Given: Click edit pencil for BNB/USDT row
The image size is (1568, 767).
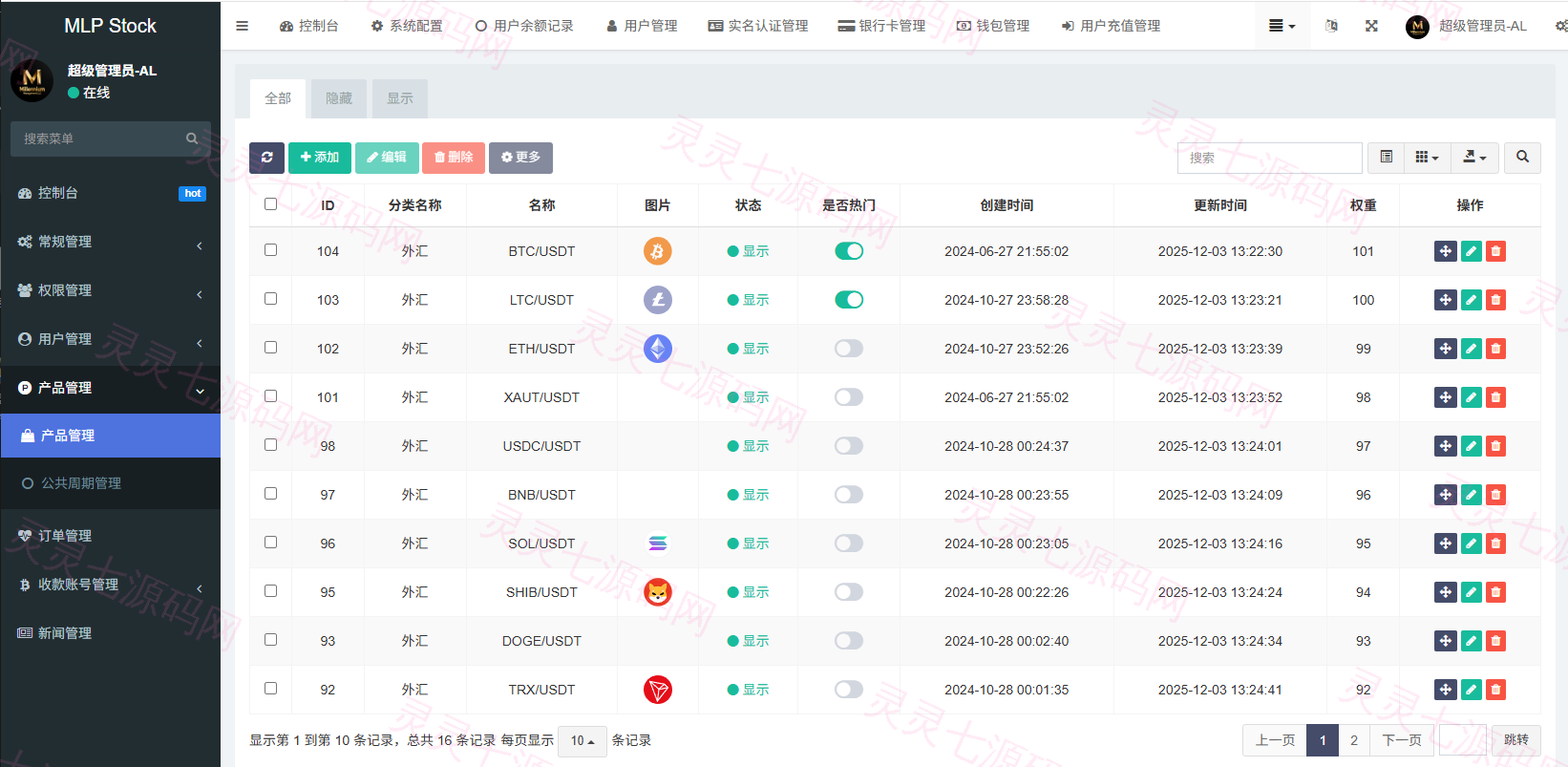Looking at the screenshot, I should point(1471,495).
